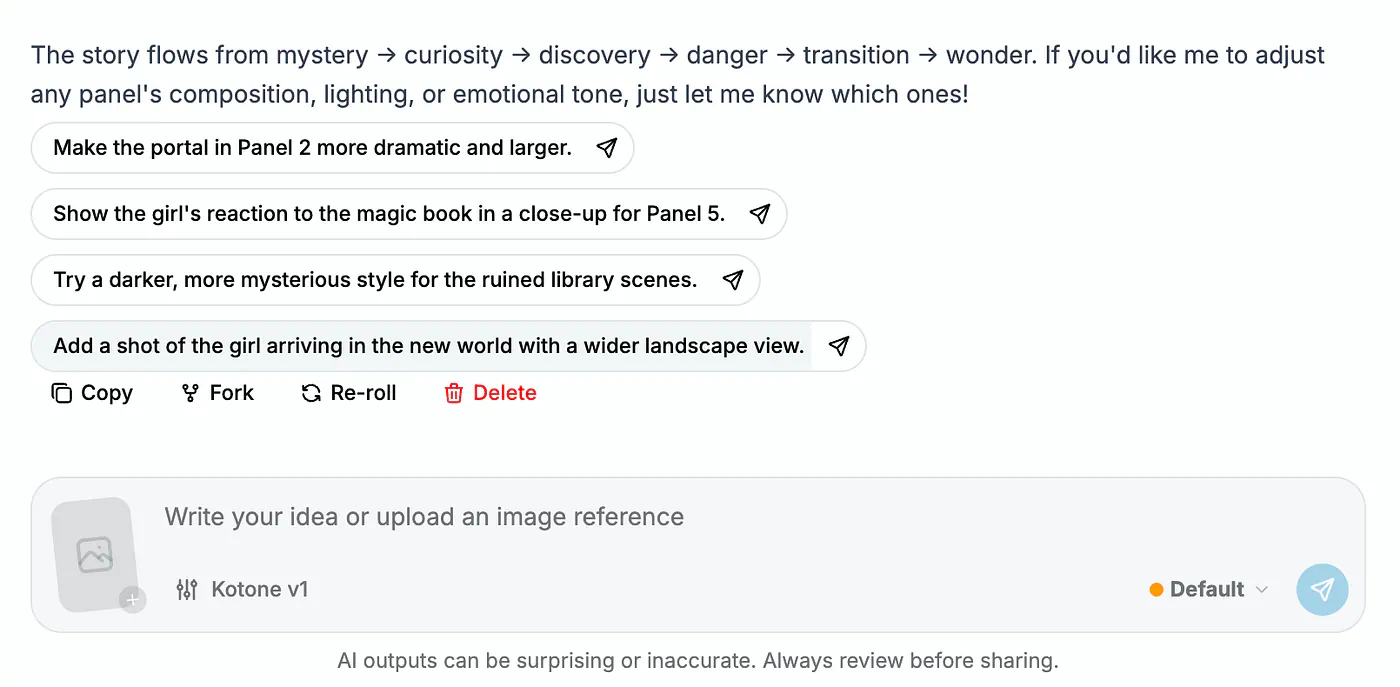Click send arrow on darker style suggestion
This screenshot has height=687, width=1400.
732,280
